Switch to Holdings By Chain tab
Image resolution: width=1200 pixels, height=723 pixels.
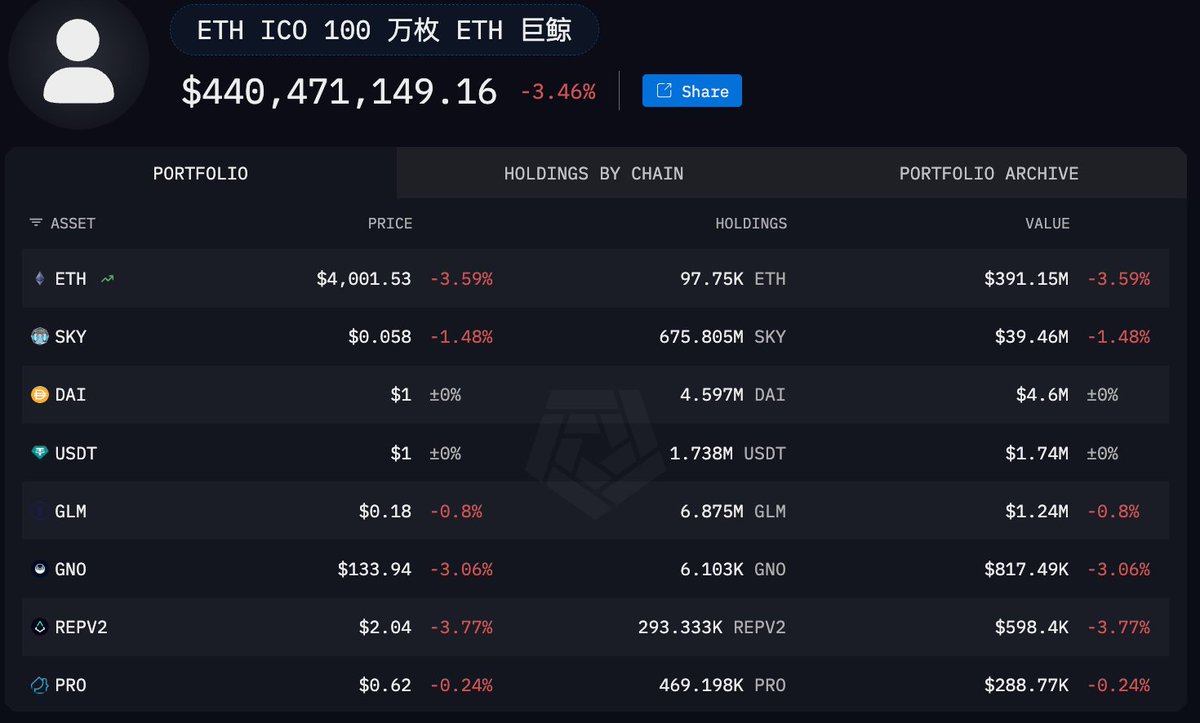tap(594, 173)
